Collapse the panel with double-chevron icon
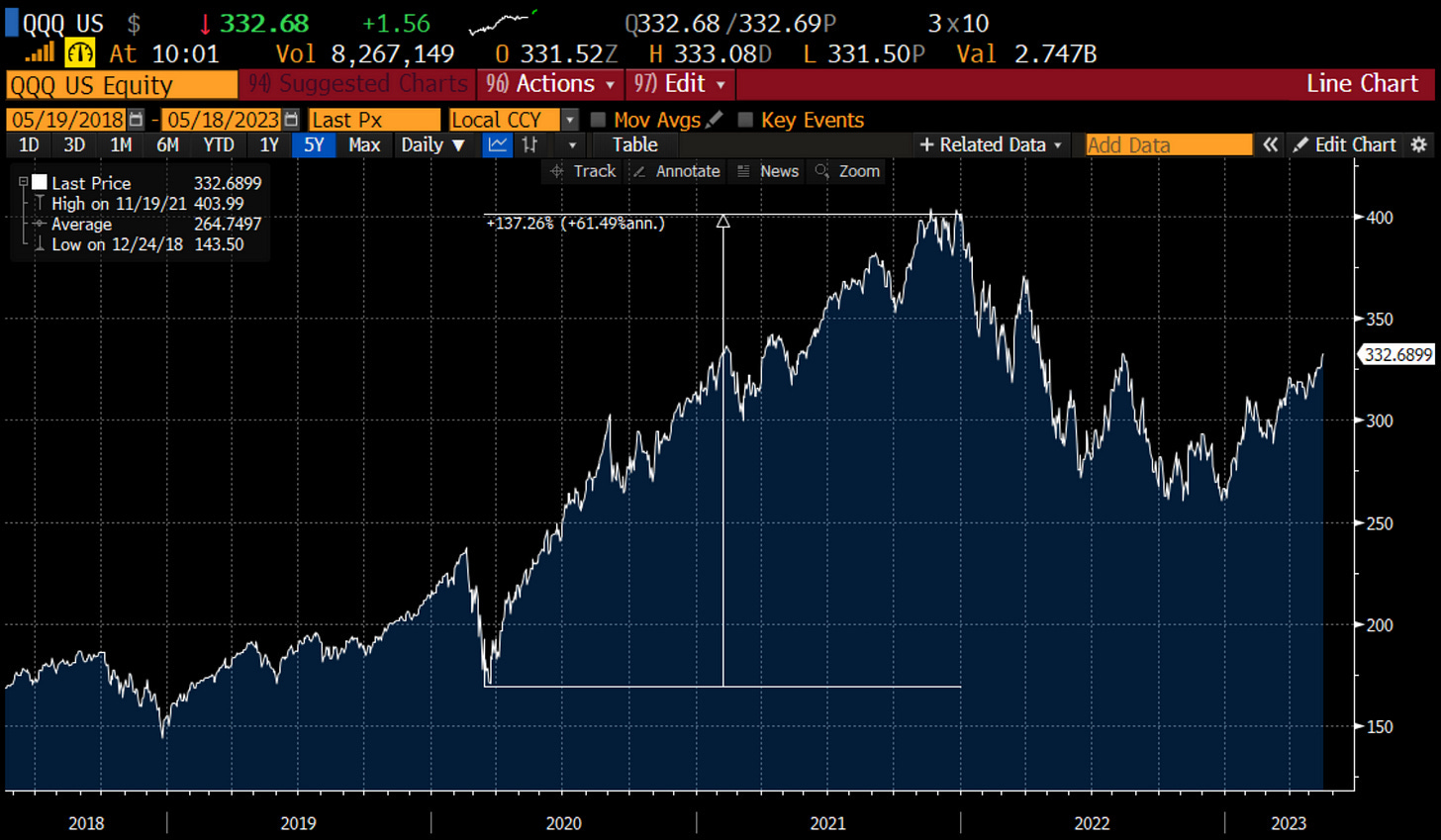The width and height of the screenshot is (1441, 840). (1270, 144)
